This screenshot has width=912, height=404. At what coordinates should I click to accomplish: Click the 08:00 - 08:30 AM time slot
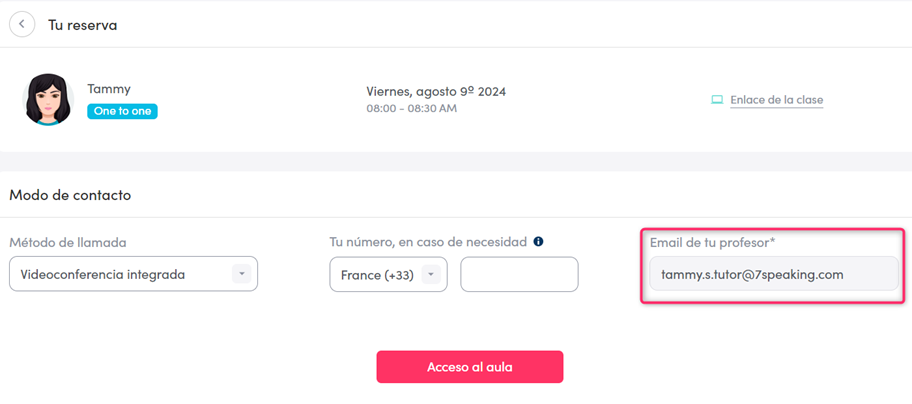pyautogui.click(x=411, y=108)
